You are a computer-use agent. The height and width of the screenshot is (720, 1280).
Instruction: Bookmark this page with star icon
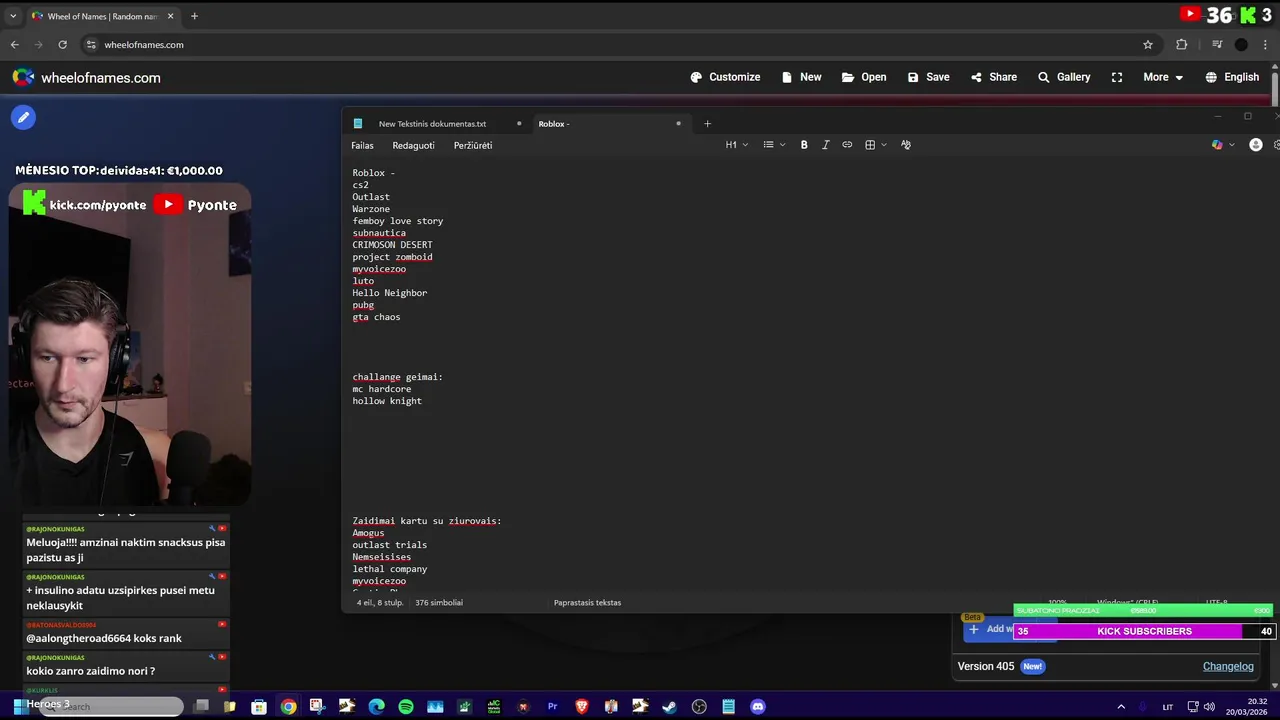1148,44
